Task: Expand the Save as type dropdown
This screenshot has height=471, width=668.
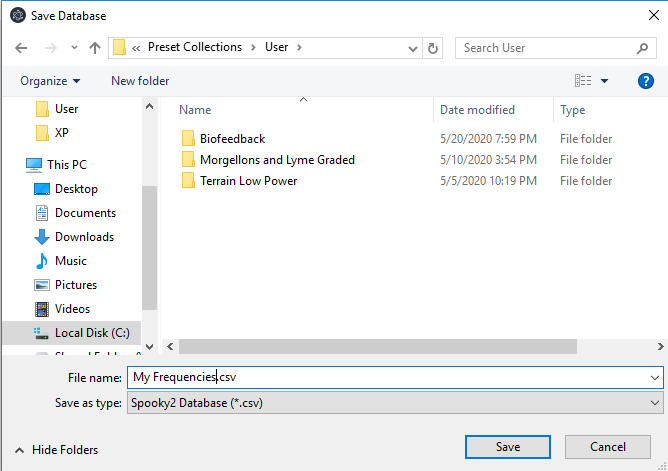Action: point(655,403)
